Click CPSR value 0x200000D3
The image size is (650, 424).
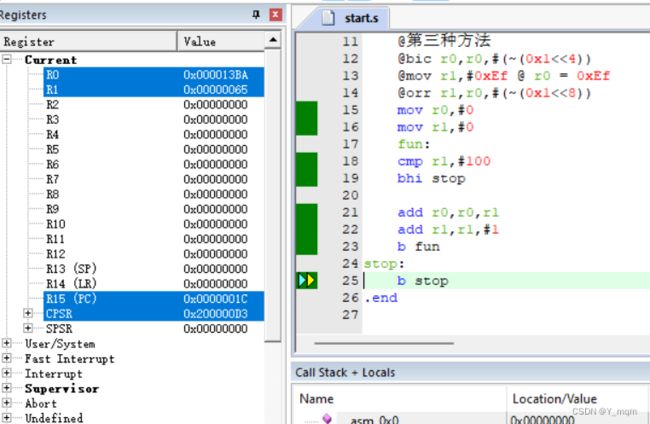216,313
